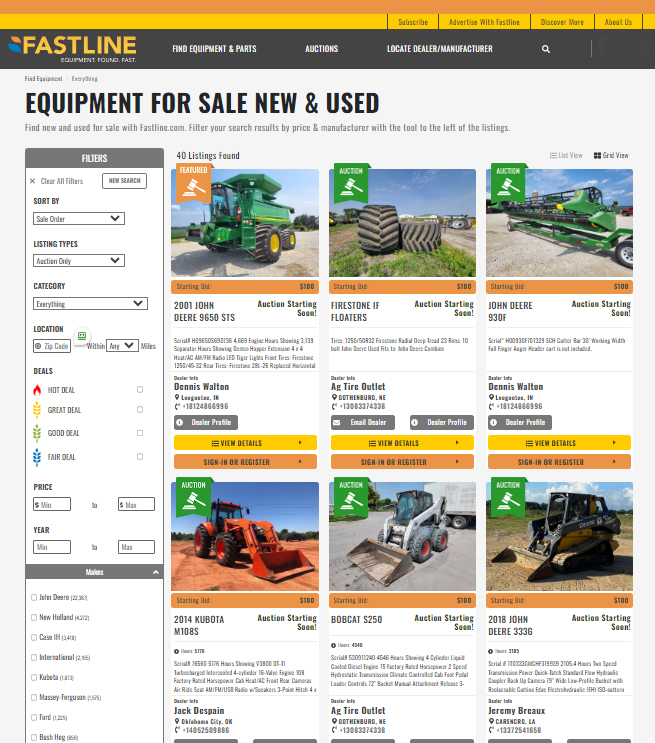Click the Hot Deal flame icon
Image resolution: width=655 pixels, height=743 pixels.
[37, 390]
